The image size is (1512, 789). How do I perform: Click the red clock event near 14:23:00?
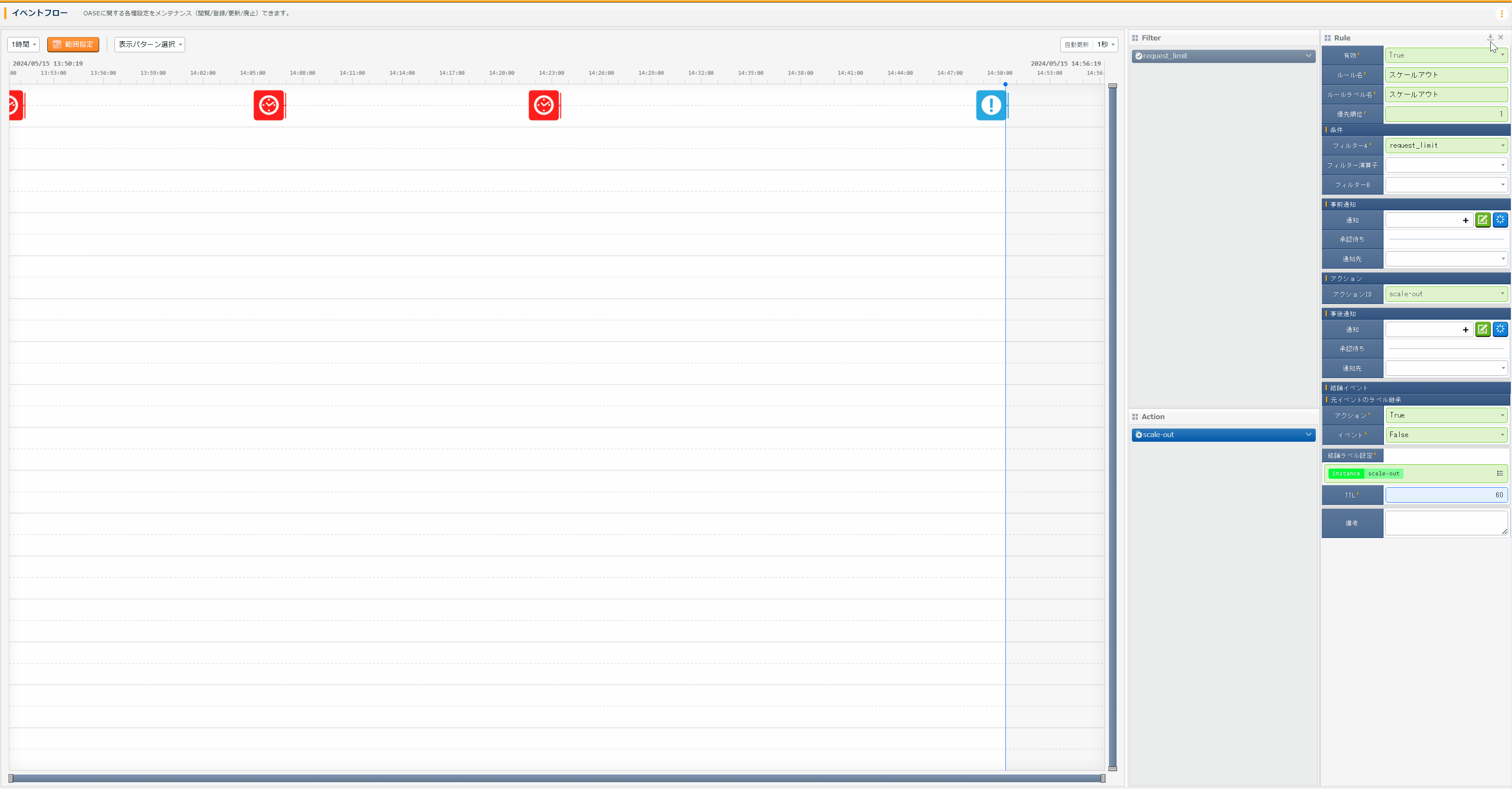point(544,106)
